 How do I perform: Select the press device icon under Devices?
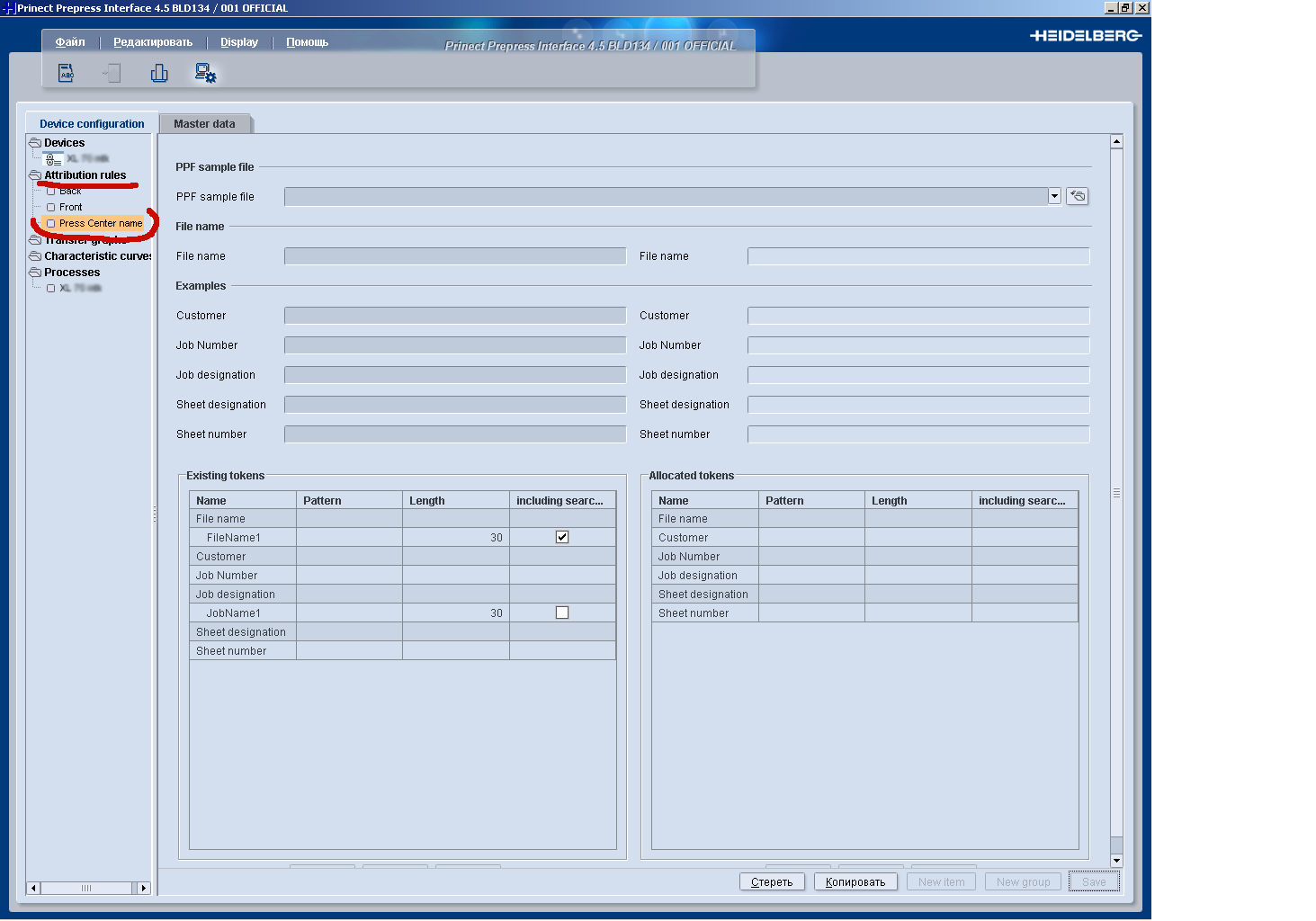coord(54,159)
